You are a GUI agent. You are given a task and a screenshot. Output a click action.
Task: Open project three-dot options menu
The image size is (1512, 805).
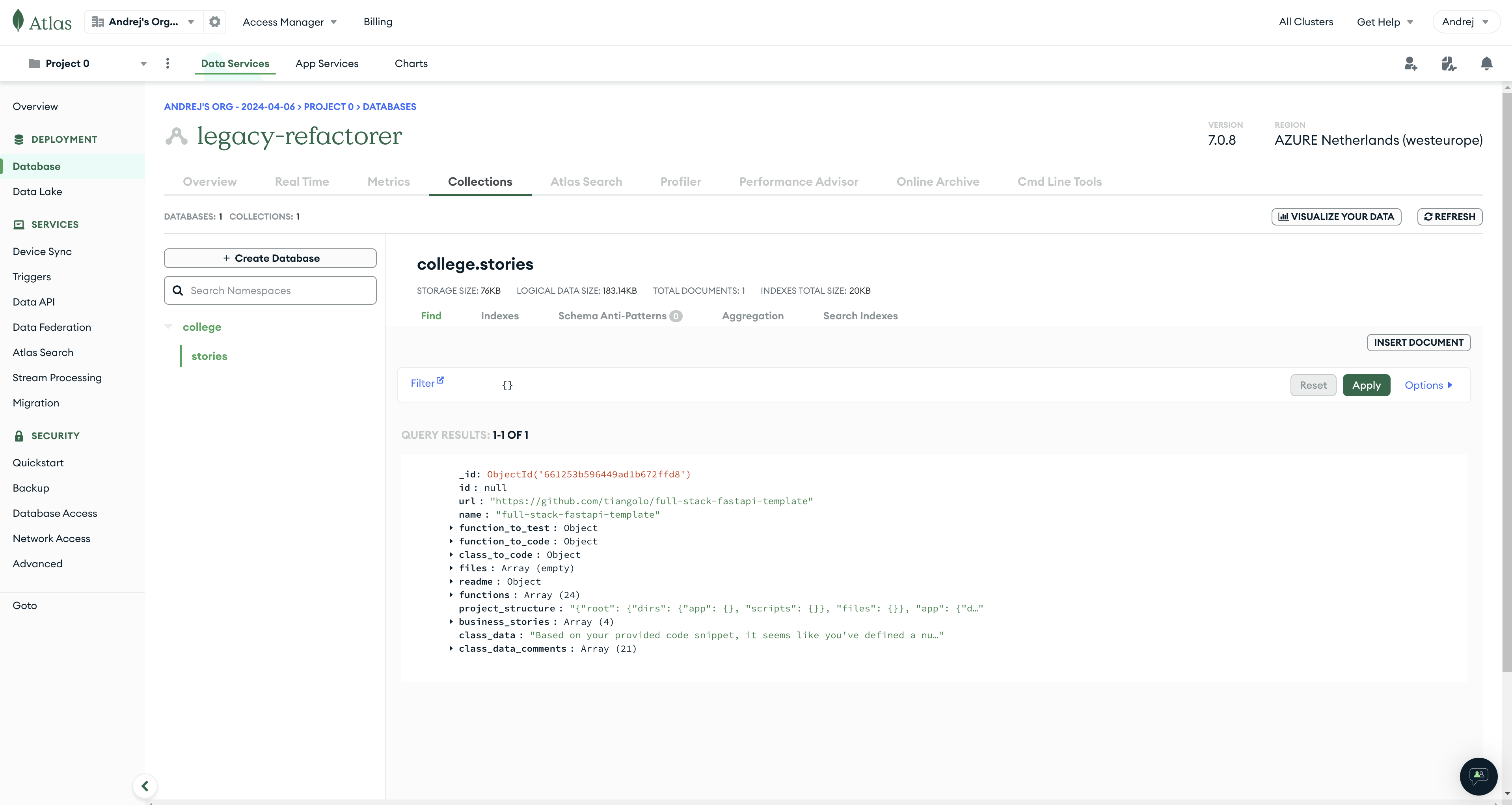click(167, 63)
